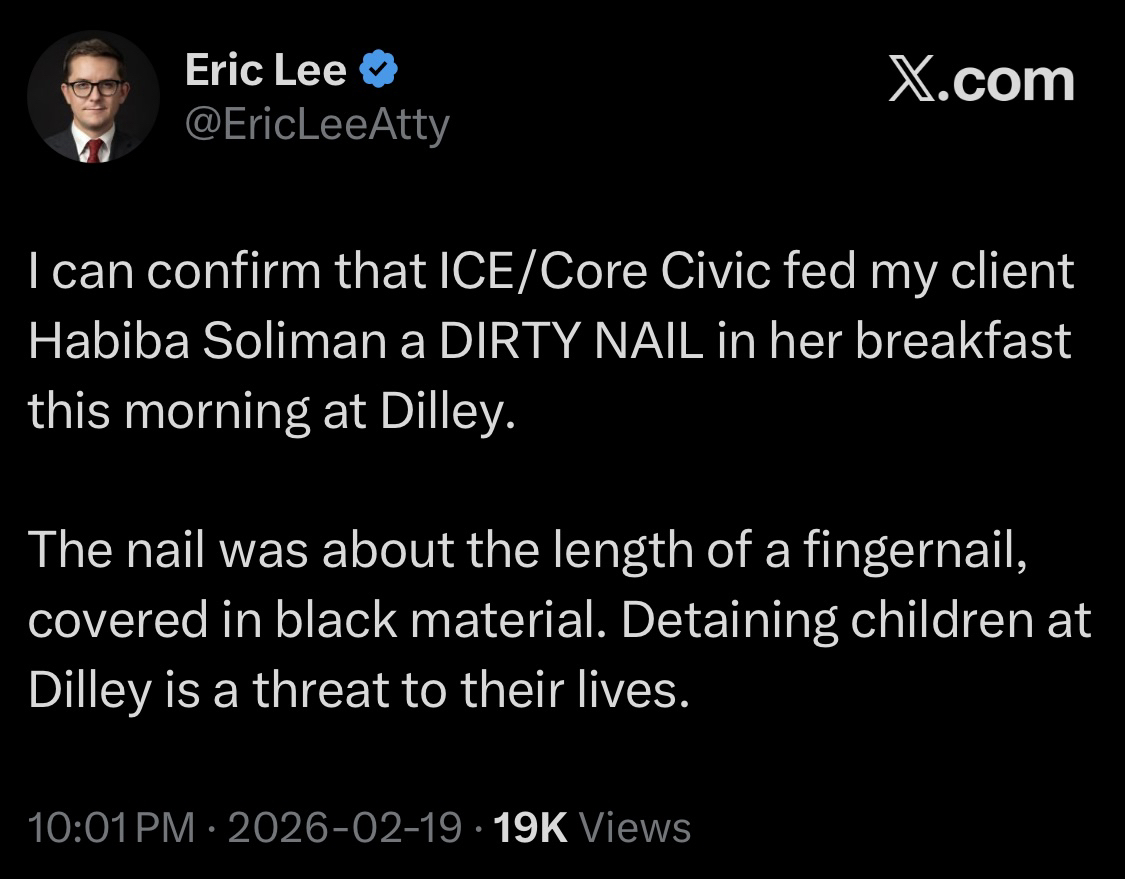Click the Views label
Viewport: 1125px width, 879px height.
(x=635, y=828)
